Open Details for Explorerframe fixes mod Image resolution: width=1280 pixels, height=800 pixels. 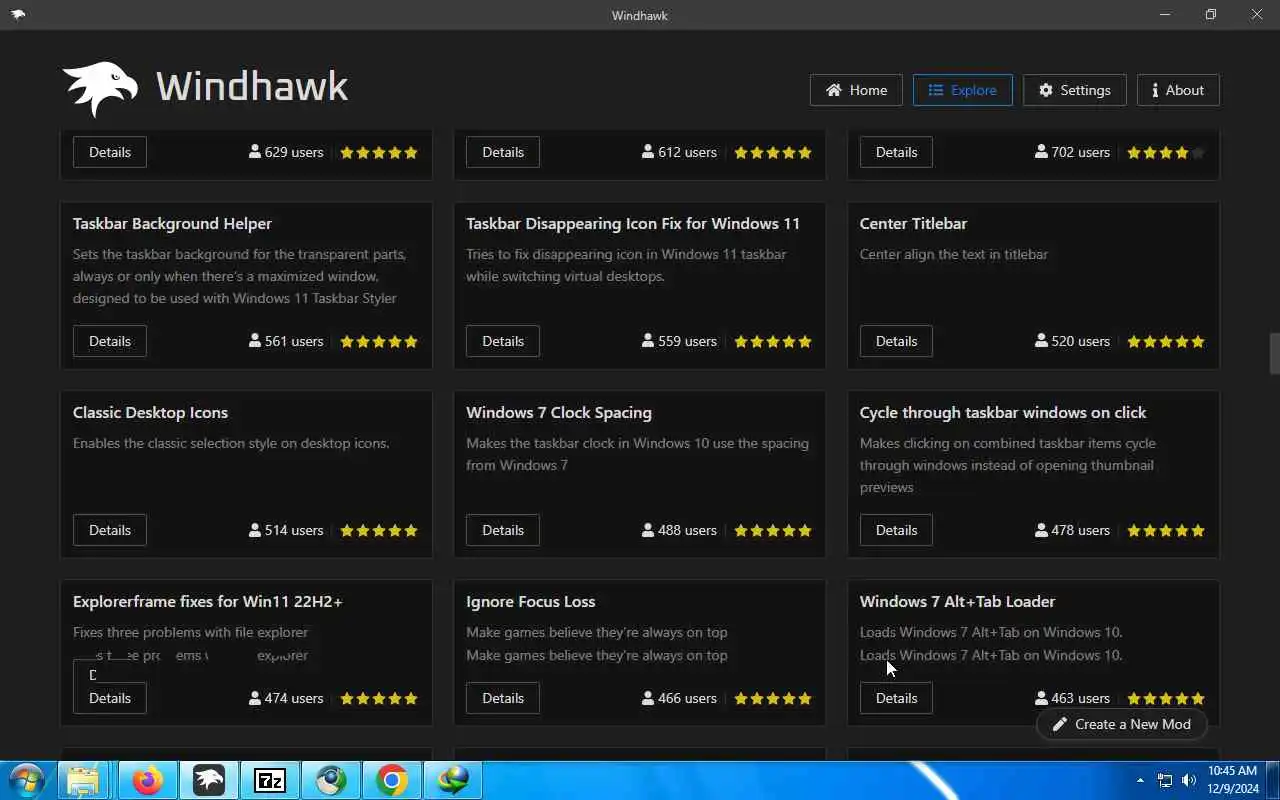coord(110,698)
